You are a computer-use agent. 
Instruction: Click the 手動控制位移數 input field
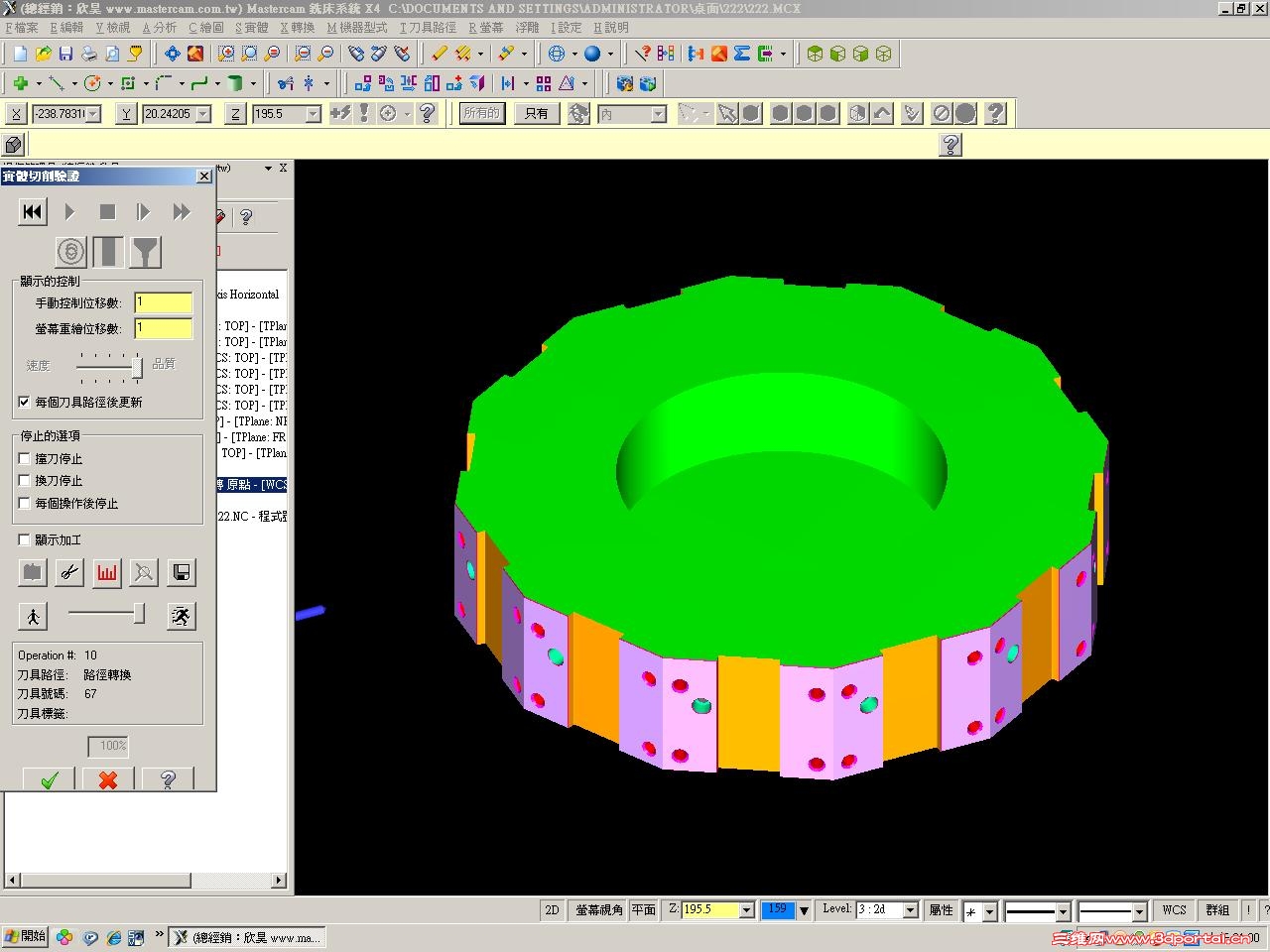click(164, 302)
